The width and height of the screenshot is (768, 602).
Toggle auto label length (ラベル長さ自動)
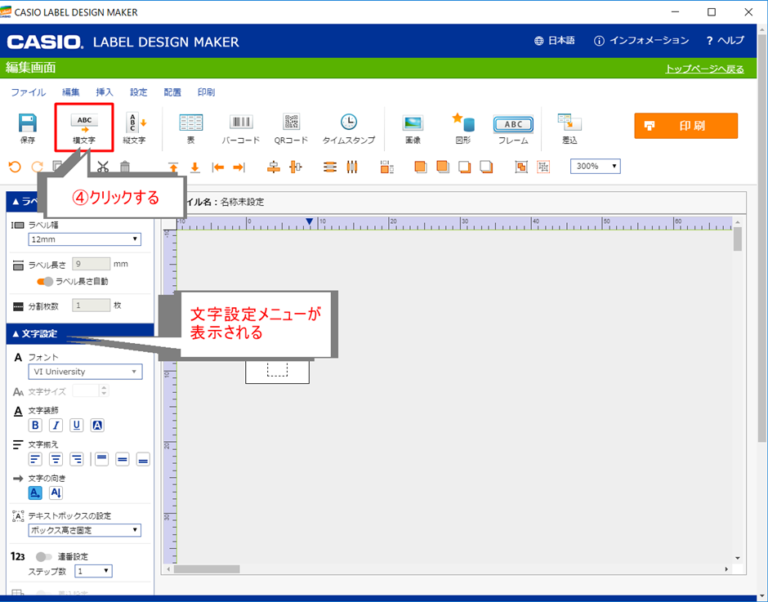click(45, 282)
